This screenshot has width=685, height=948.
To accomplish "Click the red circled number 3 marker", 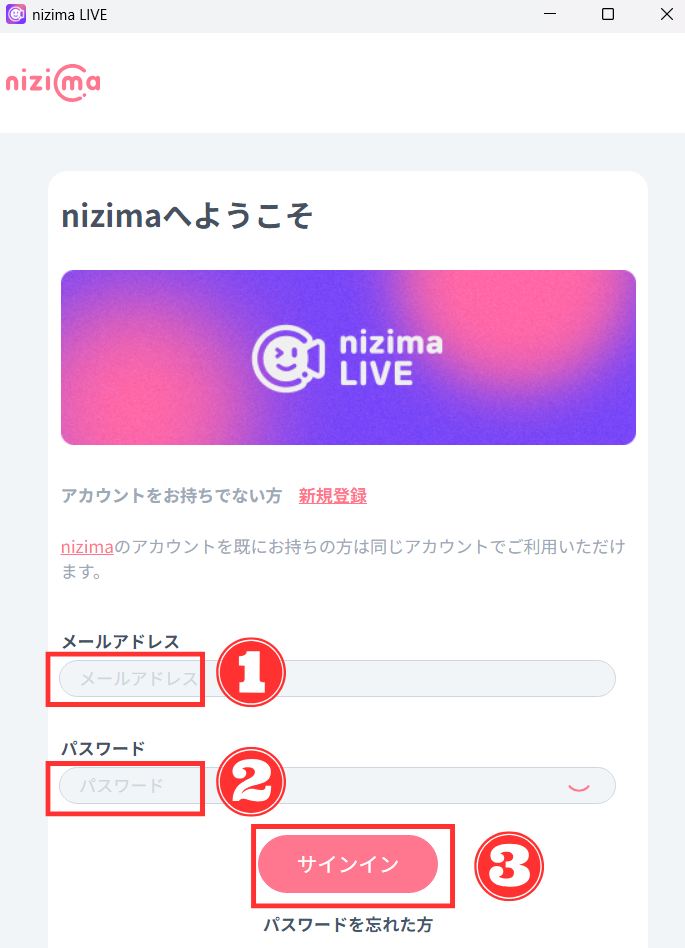I will pyautogui.click(x=507, y=866).
